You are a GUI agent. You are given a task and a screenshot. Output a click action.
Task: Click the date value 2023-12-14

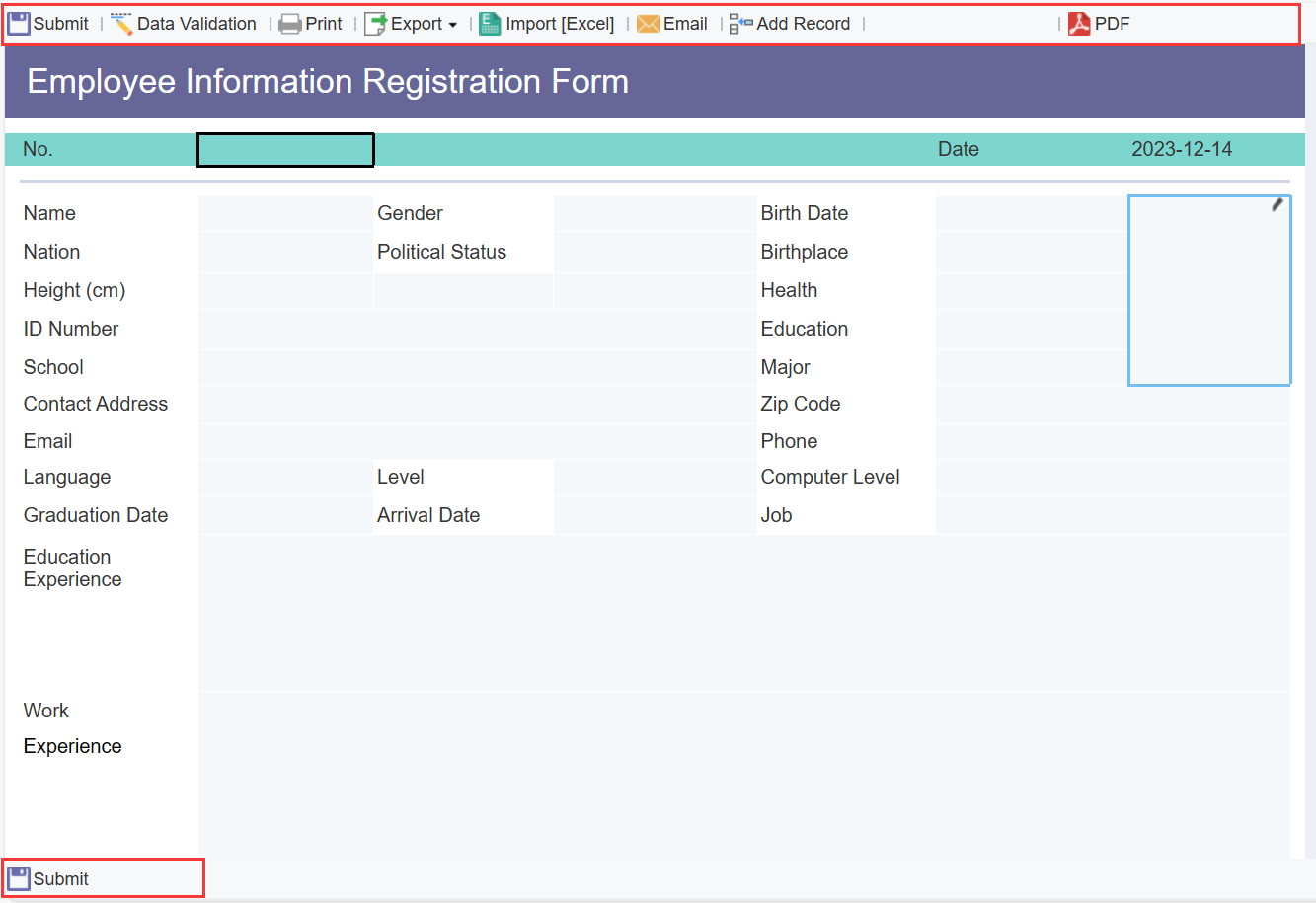pyautogui.click(x=1182, y=149)
